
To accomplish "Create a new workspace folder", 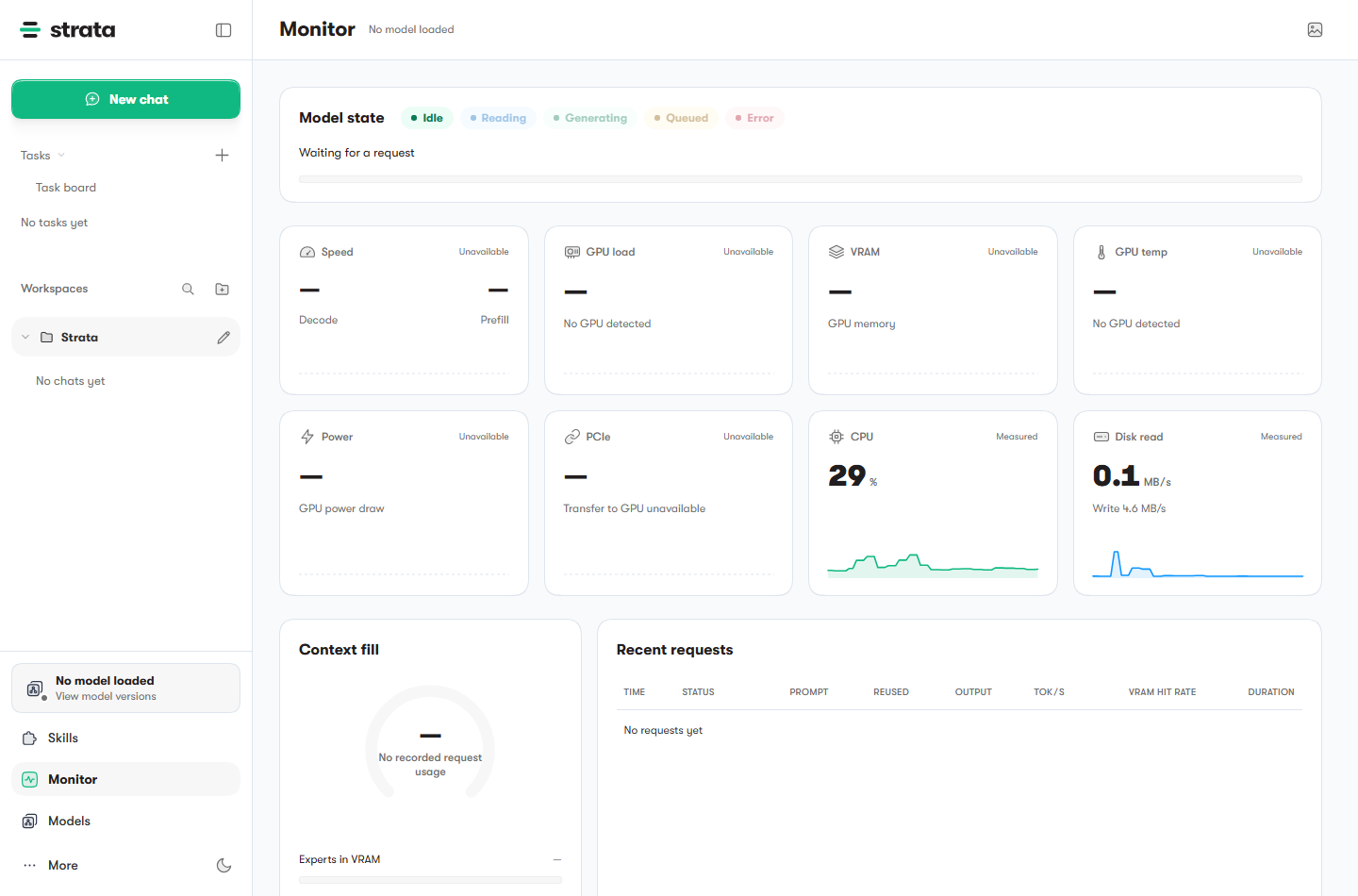I will tap(222, 290).
